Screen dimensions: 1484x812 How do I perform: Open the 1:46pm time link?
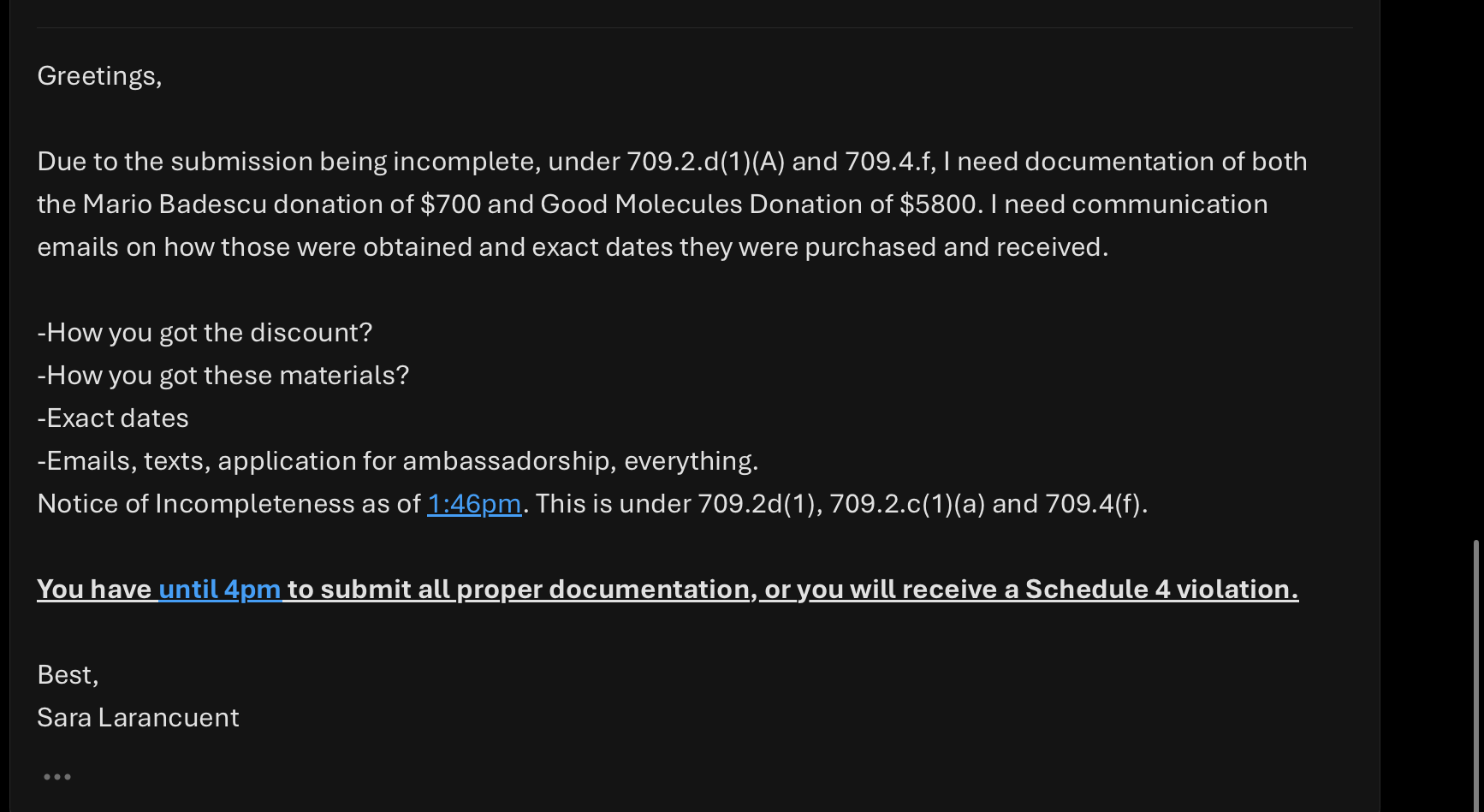click(473, 504)
